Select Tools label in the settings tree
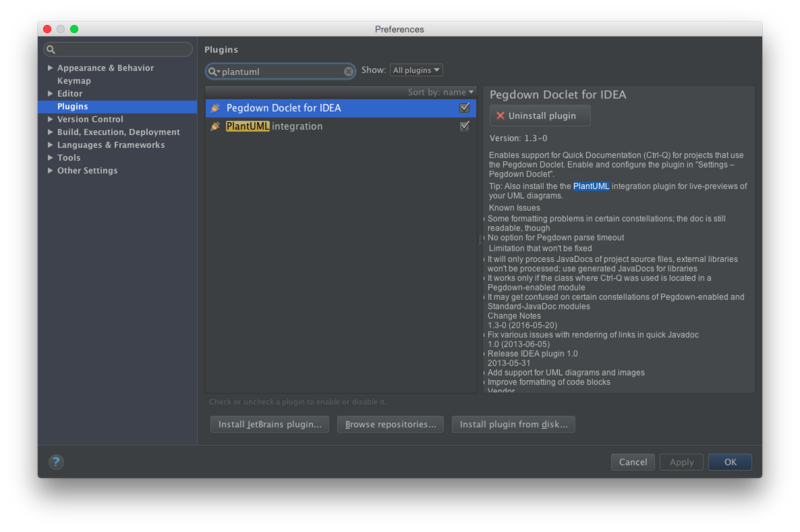 pos(68,158)
